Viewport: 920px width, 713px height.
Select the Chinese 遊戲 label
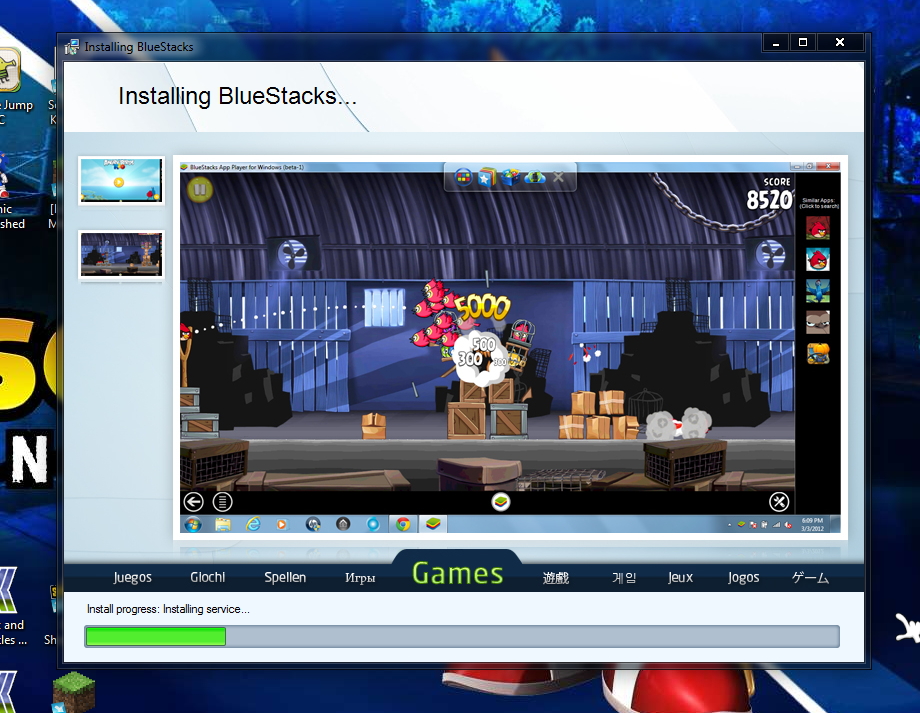click(x=556, y=578)
